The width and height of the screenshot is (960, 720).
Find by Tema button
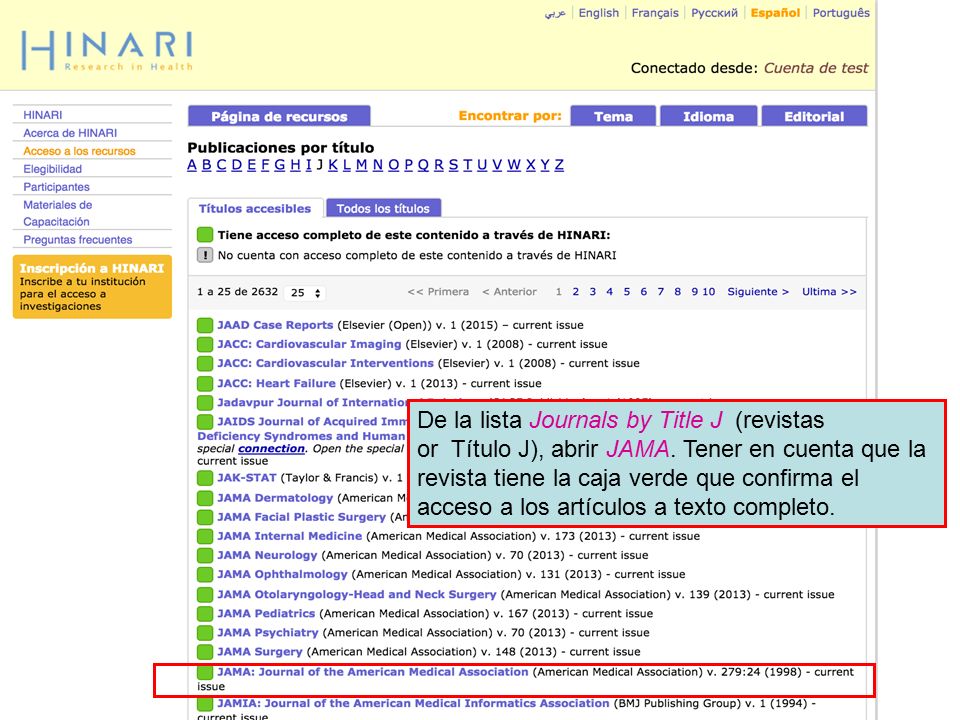point(613,116)
